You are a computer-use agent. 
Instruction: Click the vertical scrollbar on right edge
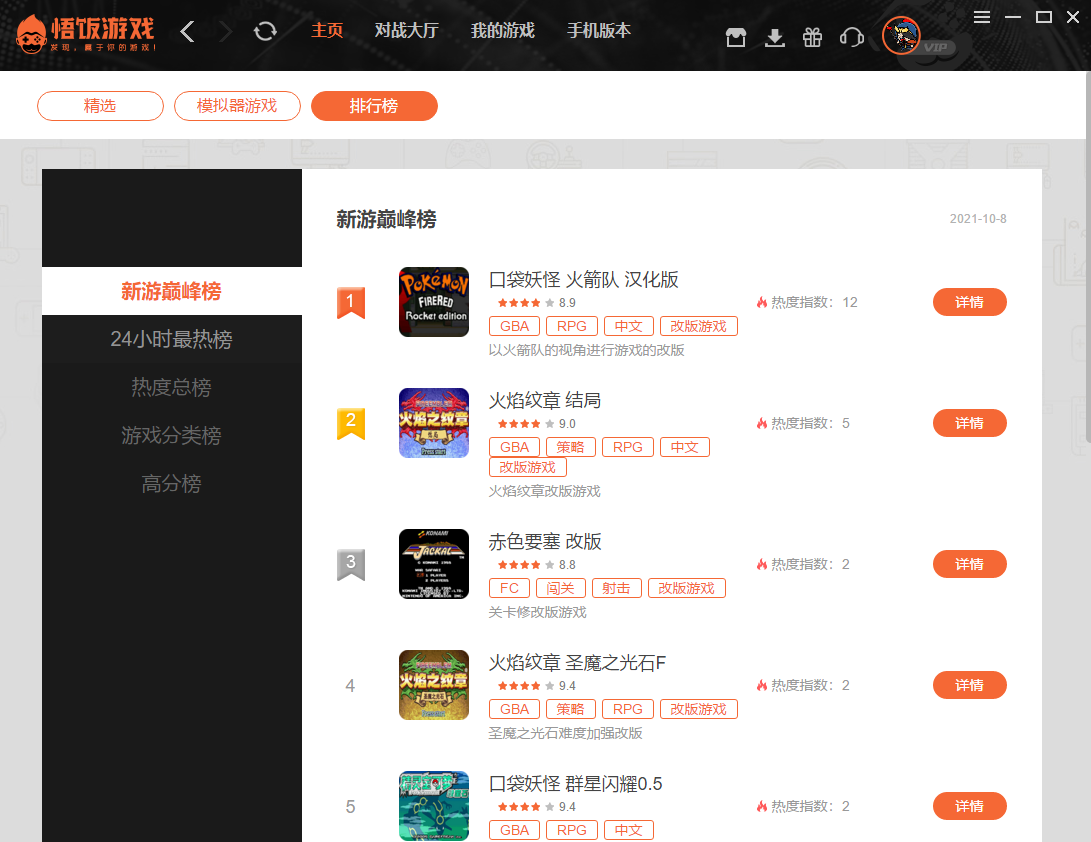coord(1088,257)
